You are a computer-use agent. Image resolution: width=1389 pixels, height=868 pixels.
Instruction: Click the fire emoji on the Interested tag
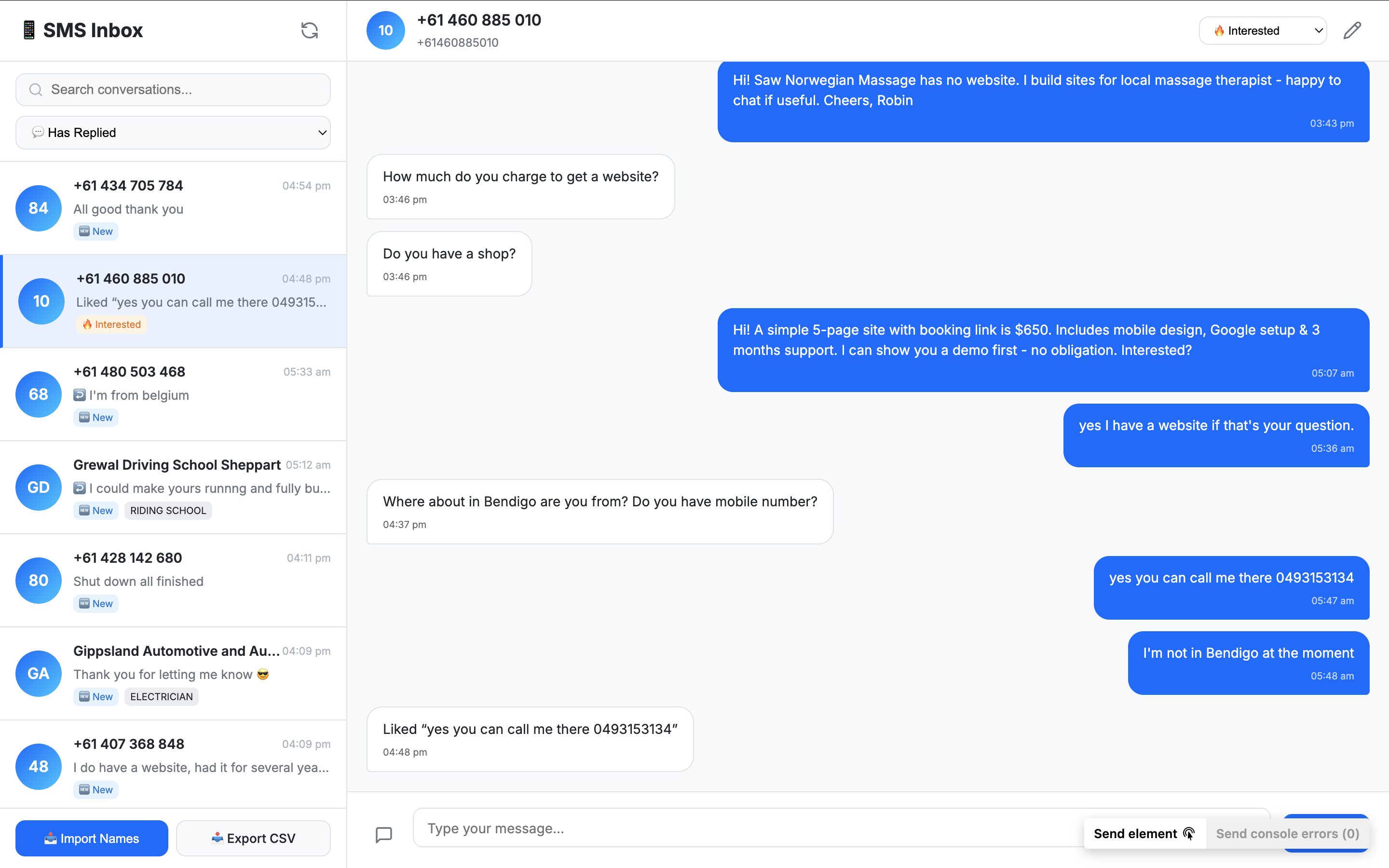click(87, 325)
